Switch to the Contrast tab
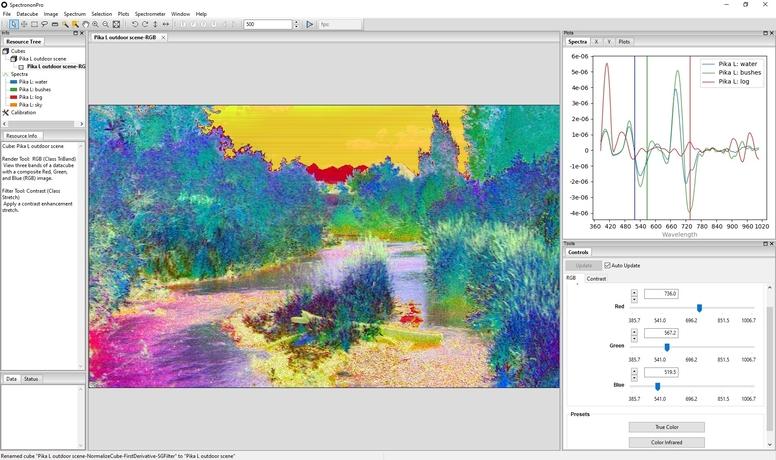The image size is (776, 460). pos(596,279)
